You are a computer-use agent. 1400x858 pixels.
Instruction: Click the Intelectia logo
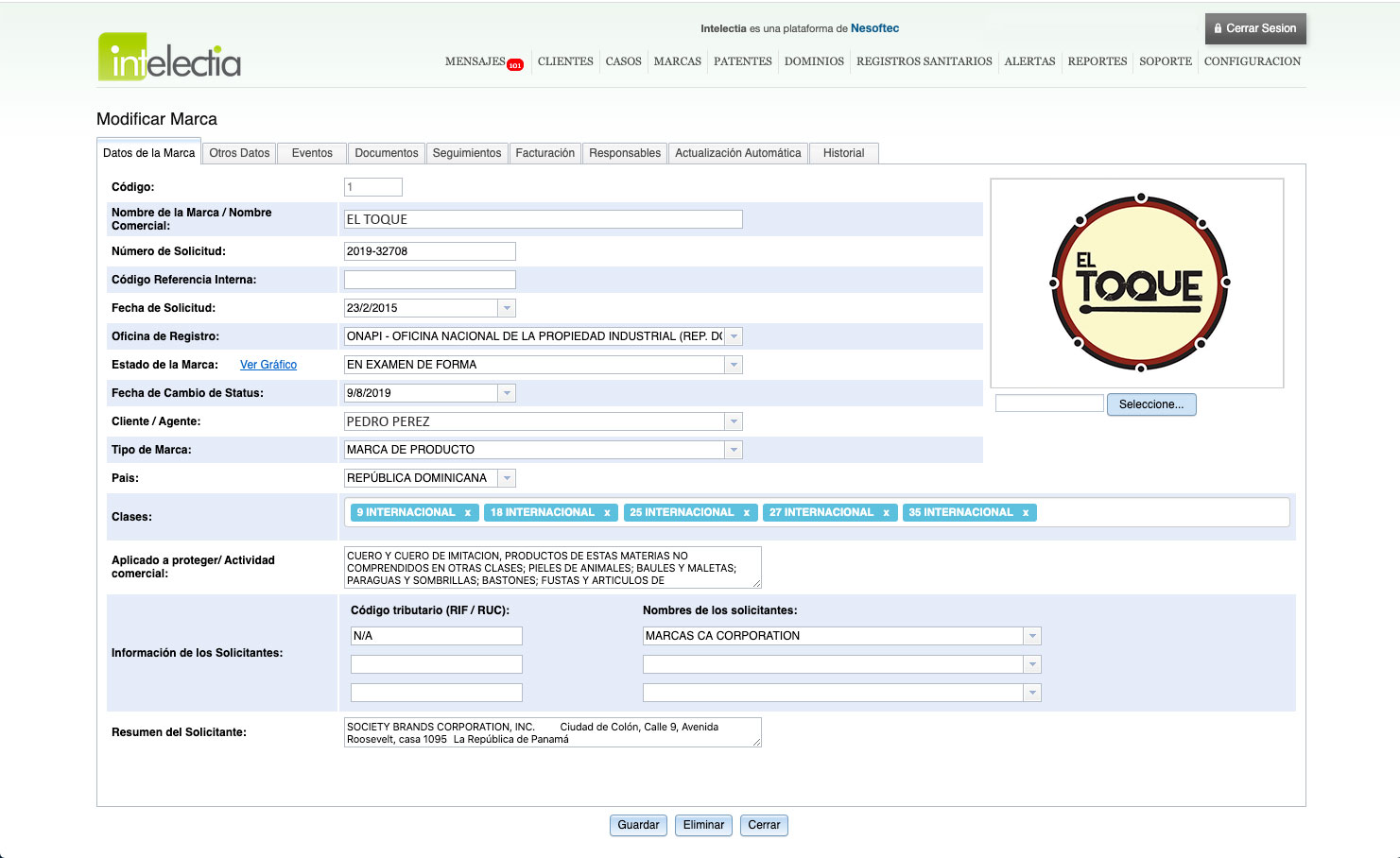click(169, 58)
